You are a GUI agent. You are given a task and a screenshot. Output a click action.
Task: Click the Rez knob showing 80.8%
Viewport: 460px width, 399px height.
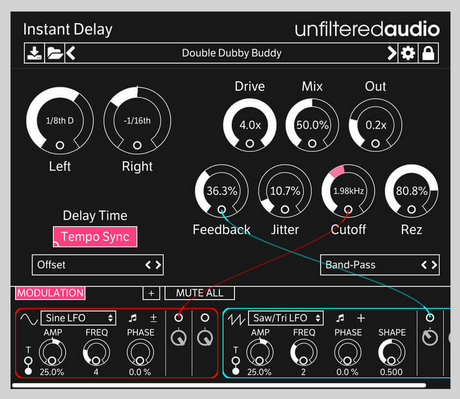click(x=411, y=191)
